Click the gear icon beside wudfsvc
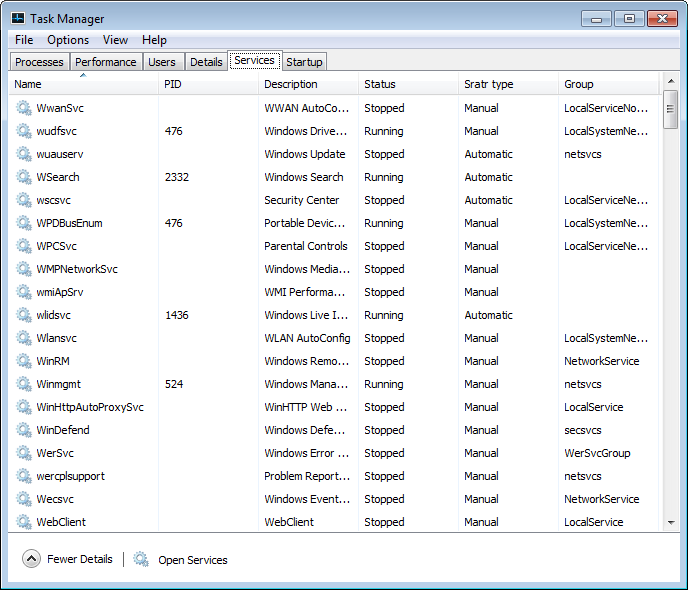688x590 pixels. (x=24, y=131)
